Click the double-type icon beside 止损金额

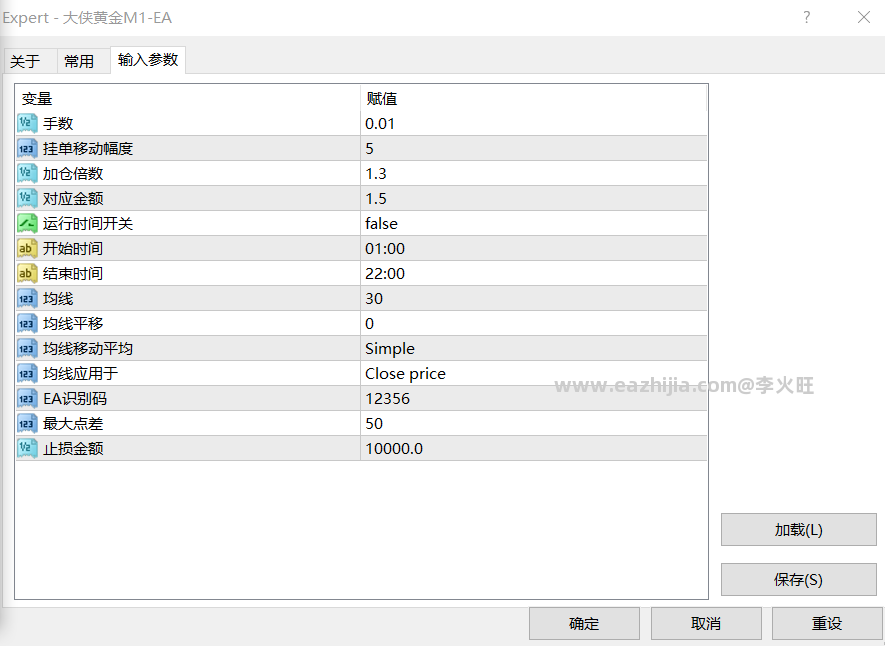click(27, 448)
